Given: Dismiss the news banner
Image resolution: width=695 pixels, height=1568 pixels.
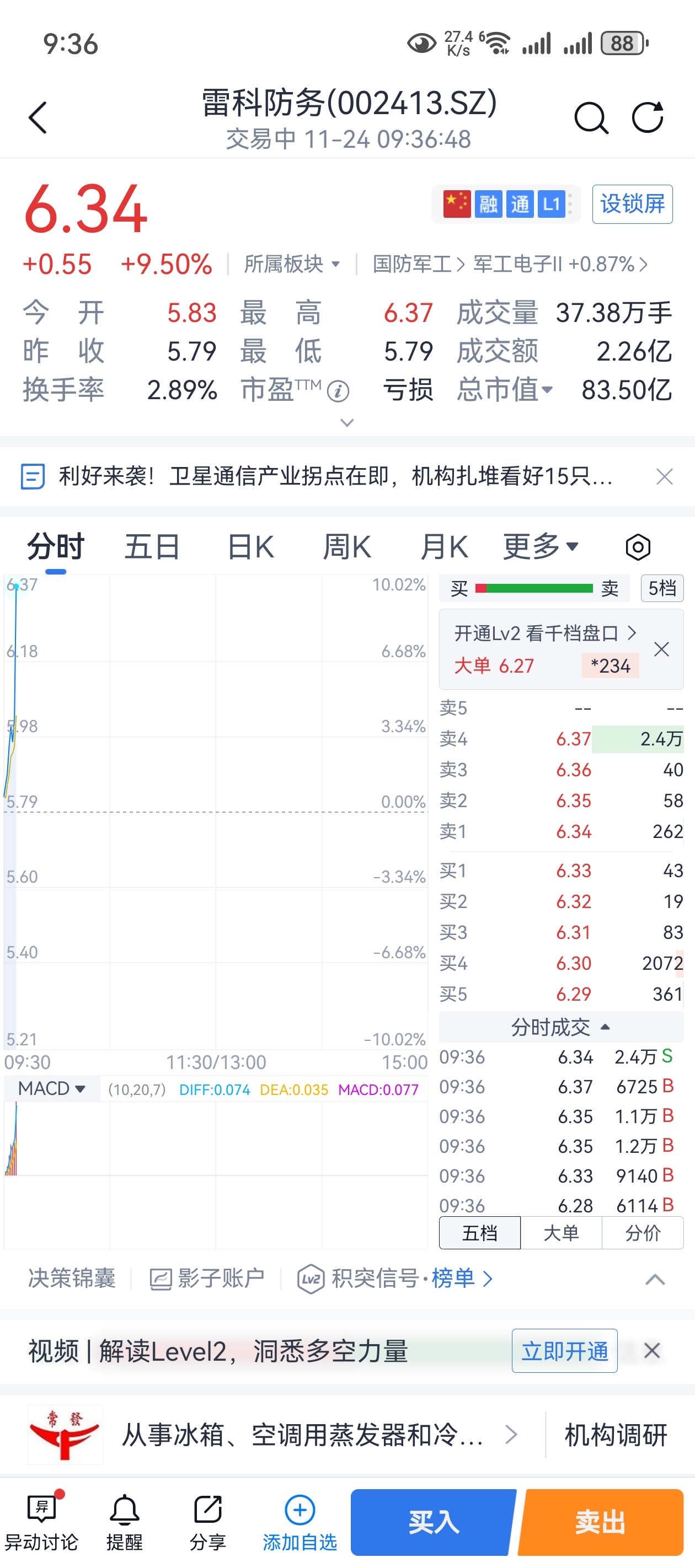Looking at the screenshot, I should [x=665, y=476].
